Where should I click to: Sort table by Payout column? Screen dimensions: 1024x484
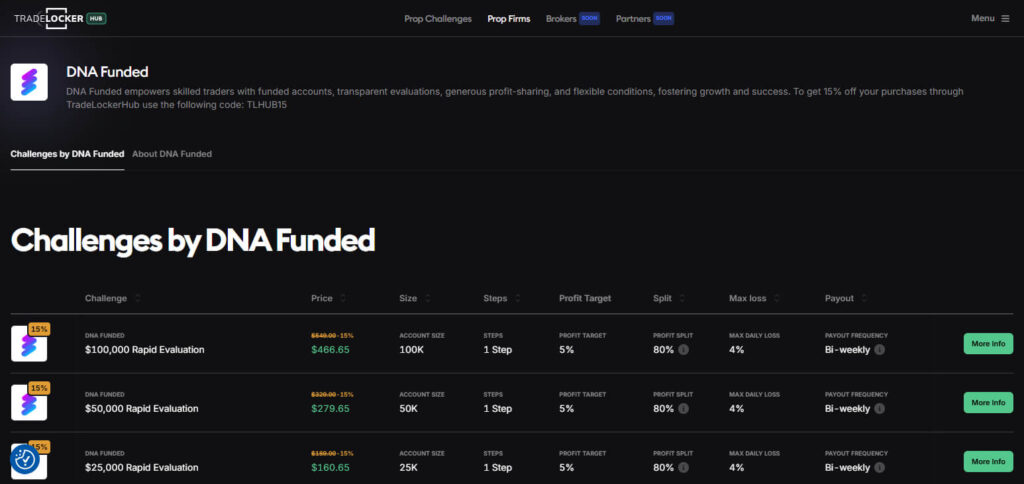click(x=863, y=298)
